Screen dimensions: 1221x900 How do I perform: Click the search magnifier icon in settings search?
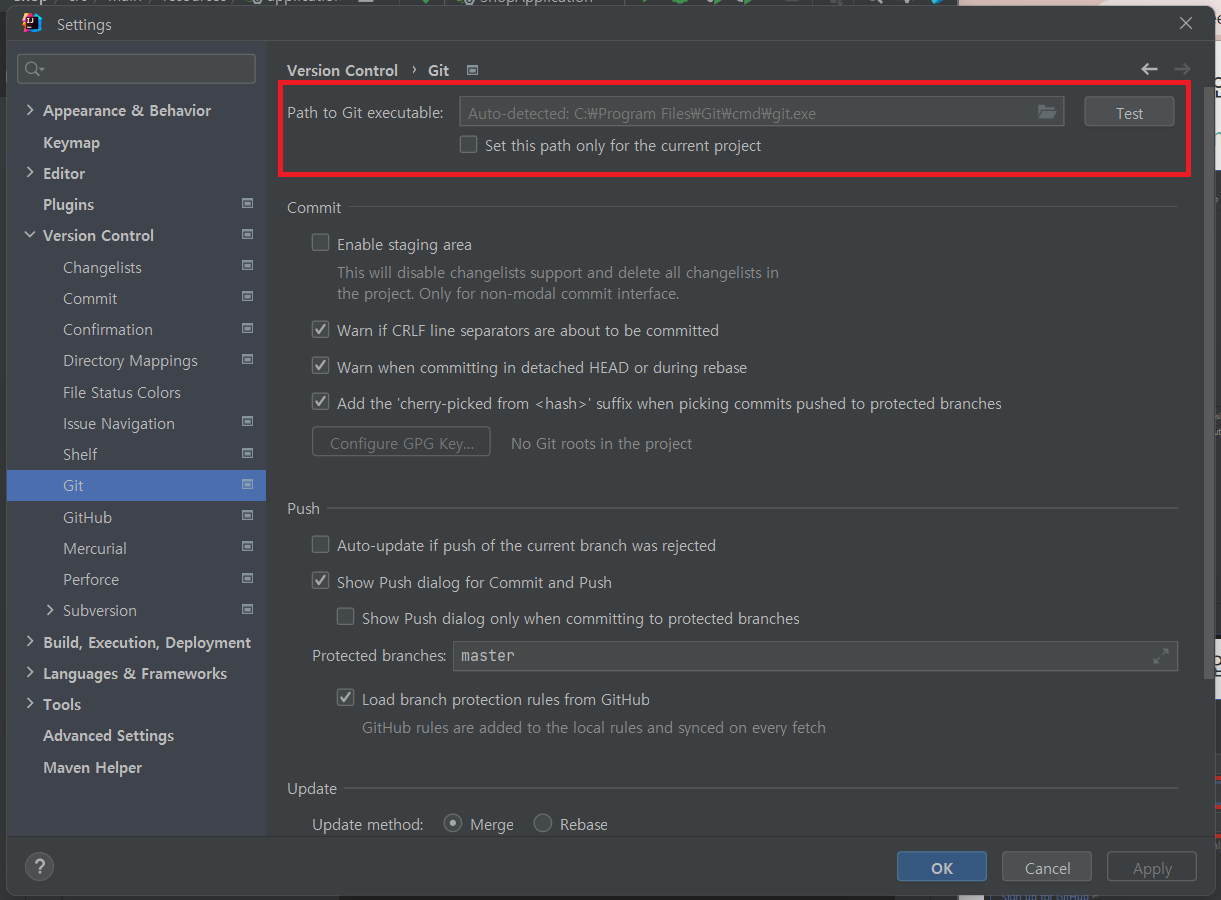point(33,69)
